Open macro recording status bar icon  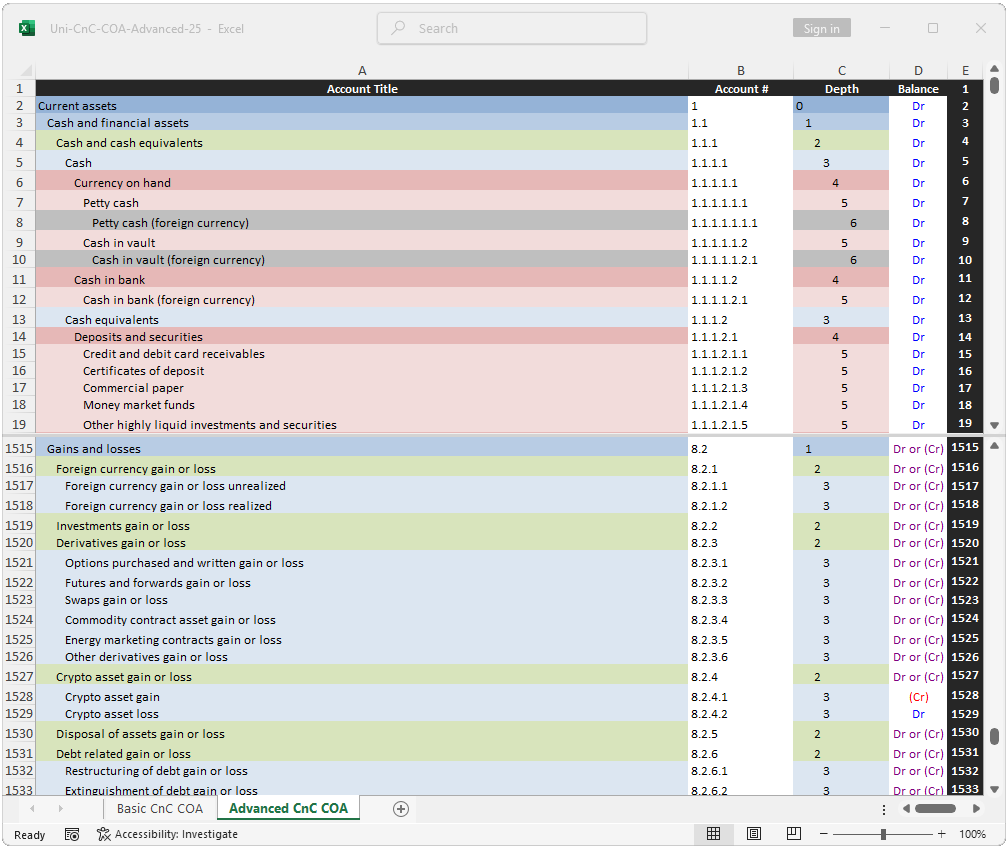(72, 834)
